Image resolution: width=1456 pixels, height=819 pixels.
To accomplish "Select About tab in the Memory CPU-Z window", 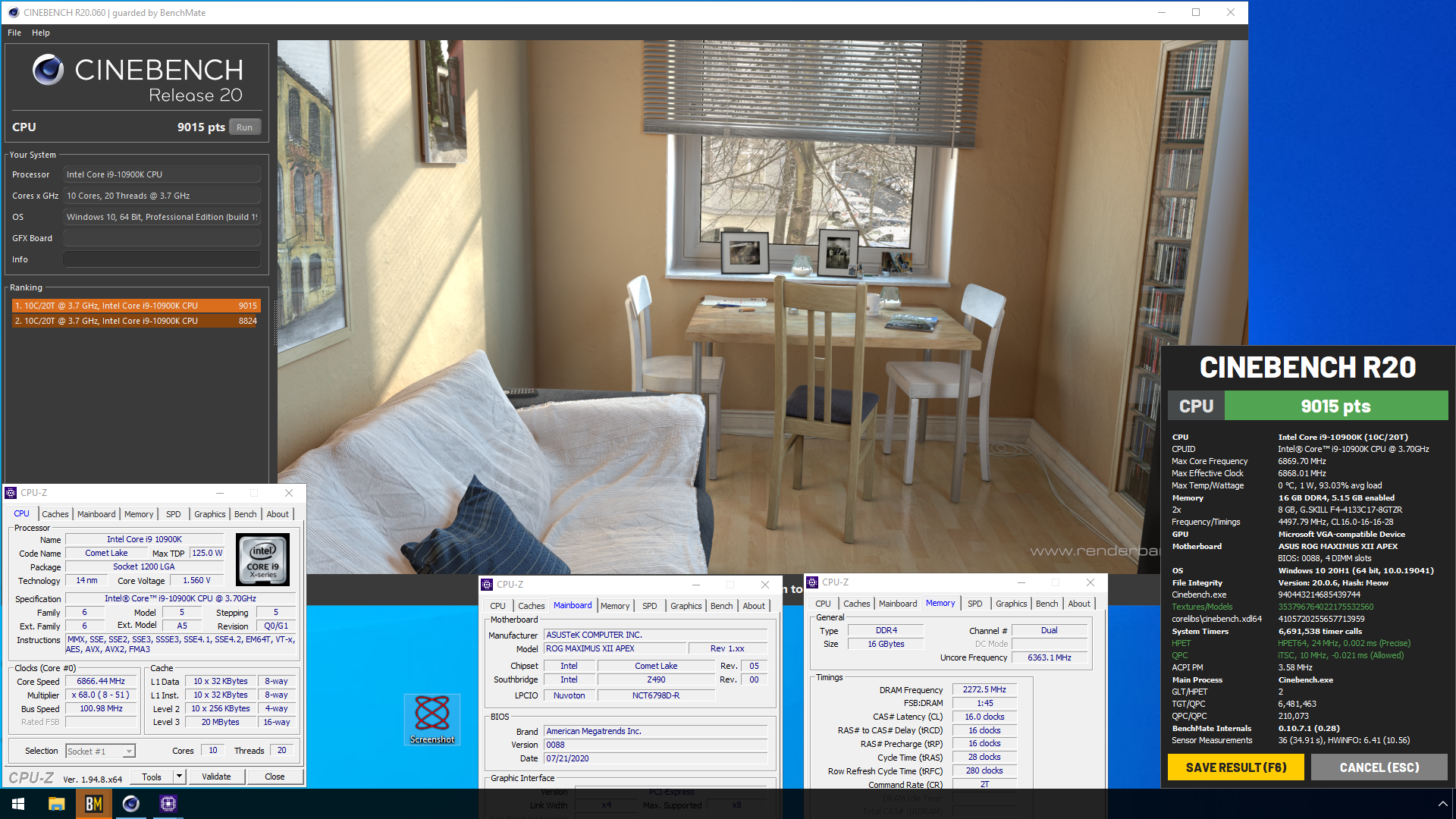I will pos(1079,604).
